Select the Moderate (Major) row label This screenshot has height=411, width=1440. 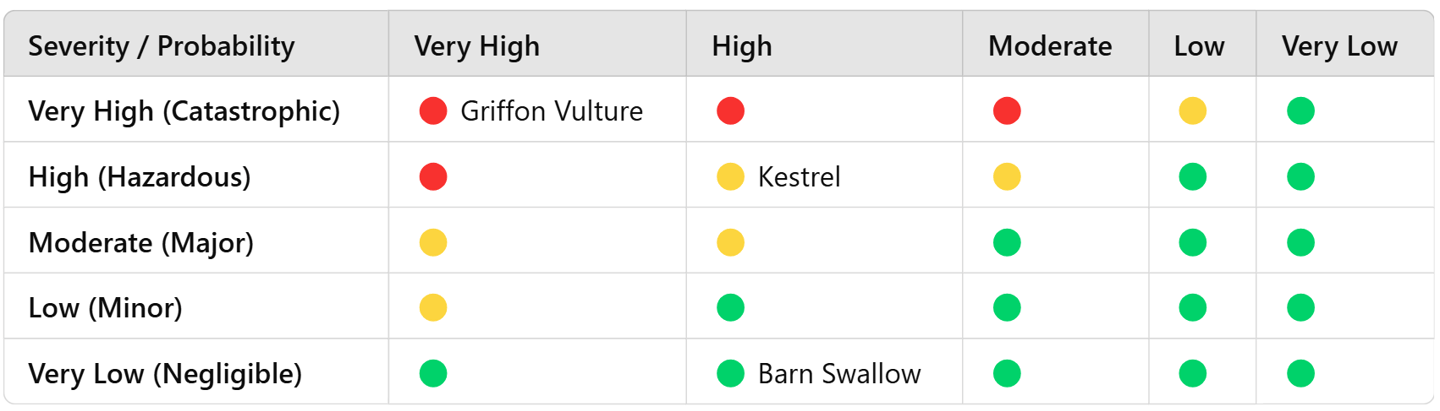click(x=141, y=243)
